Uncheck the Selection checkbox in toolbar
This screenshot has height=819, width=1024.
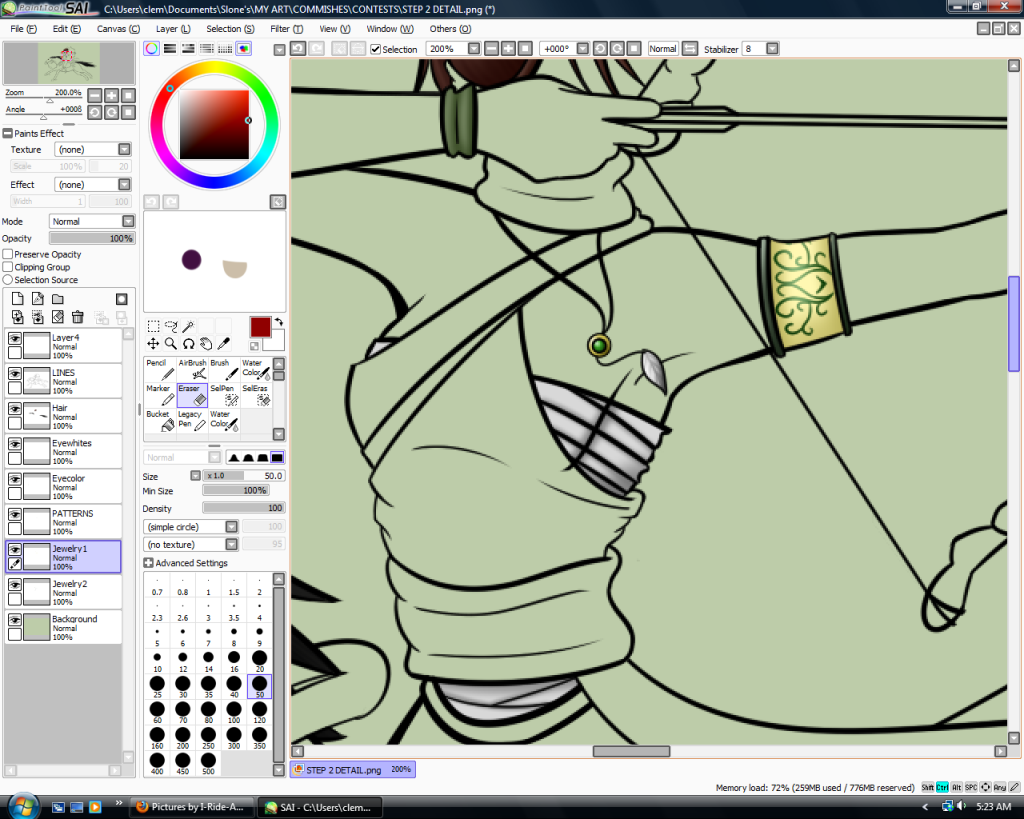(375, 49)
